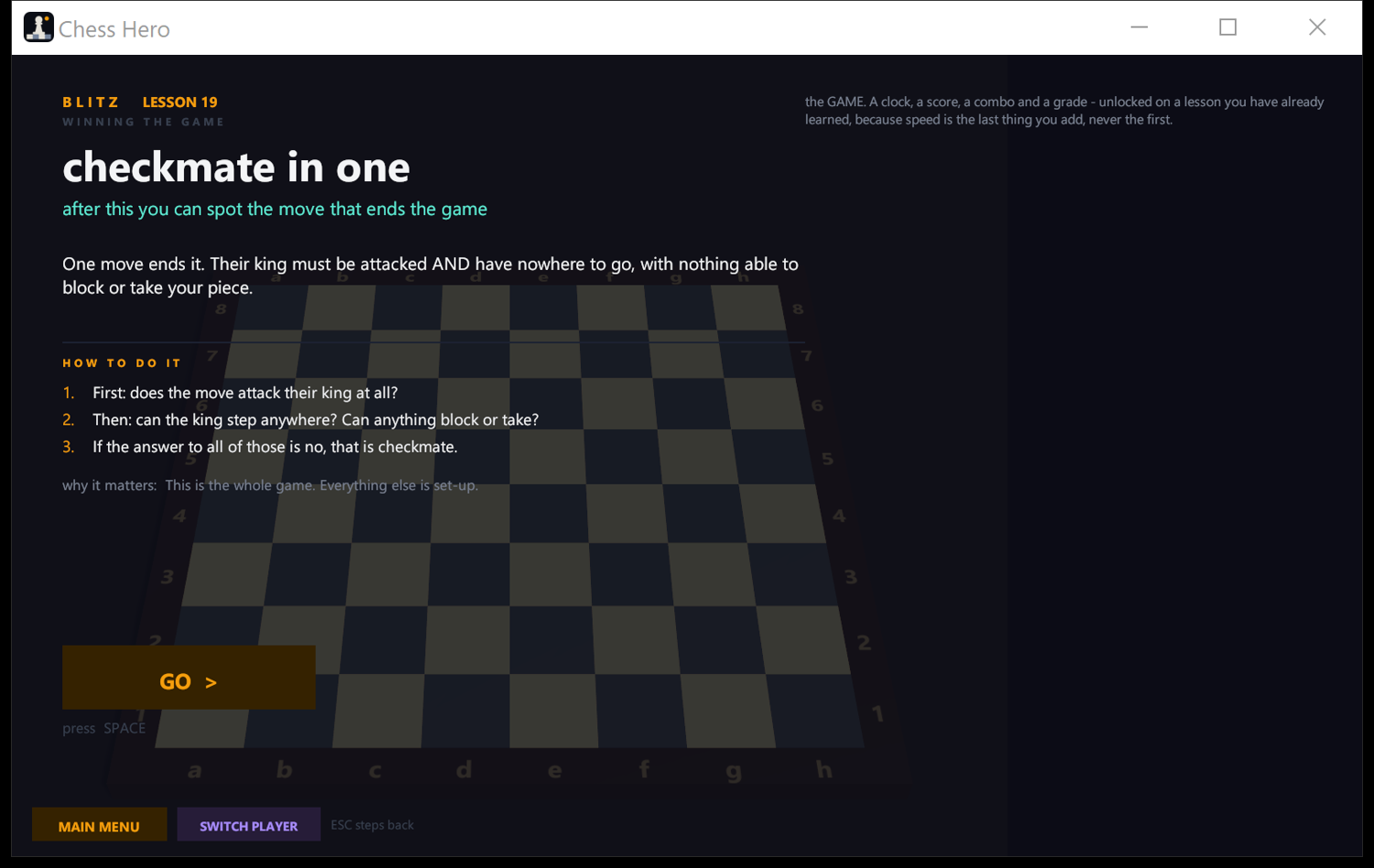Click the 'press SPACE' hint
The width and height of the screenshot is (1374, 868).
pos(104,728)
